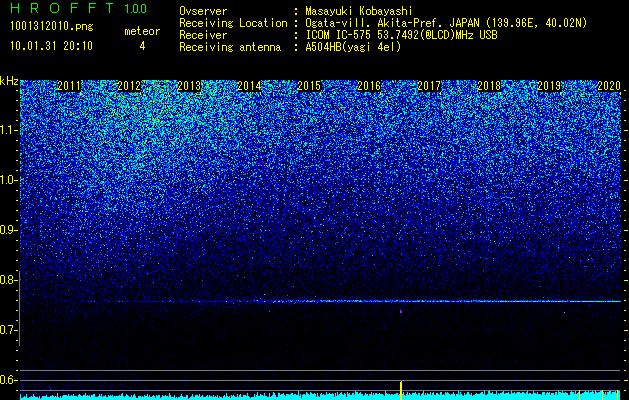Select the file name 1001312010.png
Viewport: 629px width, 400px height.
click(x=51, y=27)
